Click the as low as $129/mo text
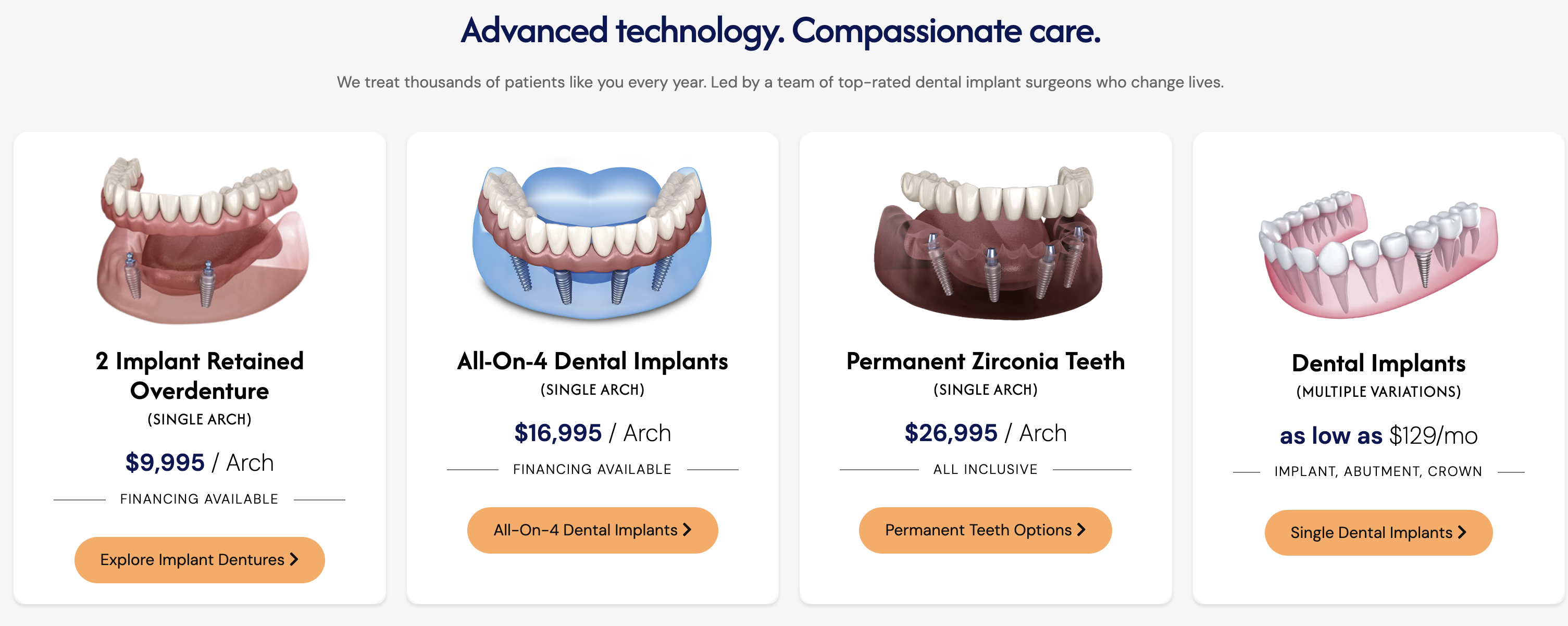1568x626 pixels. [x=1379, y=435]
